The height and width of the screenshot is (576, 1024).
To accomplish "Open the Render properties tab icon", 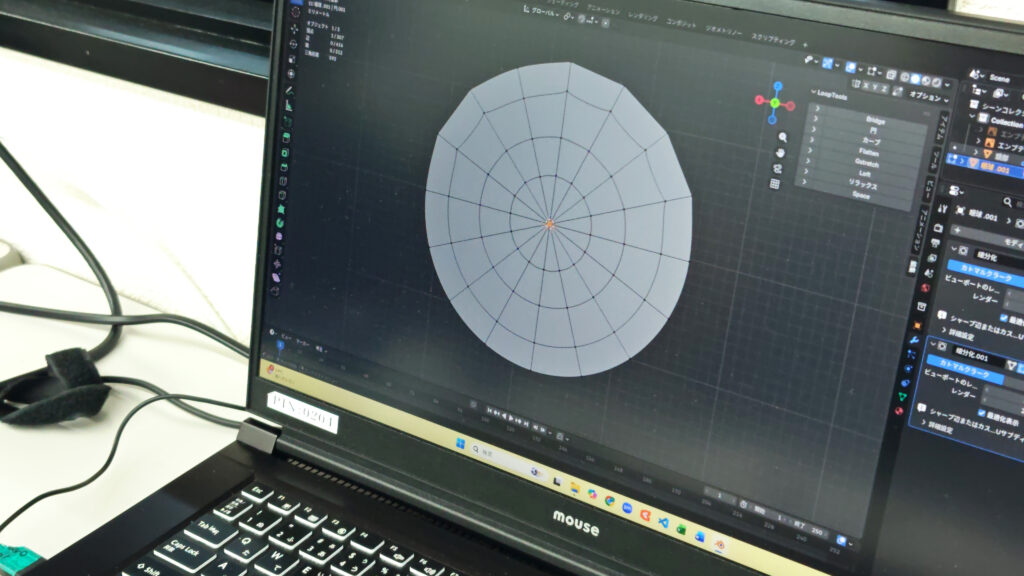I will point(938,228).
